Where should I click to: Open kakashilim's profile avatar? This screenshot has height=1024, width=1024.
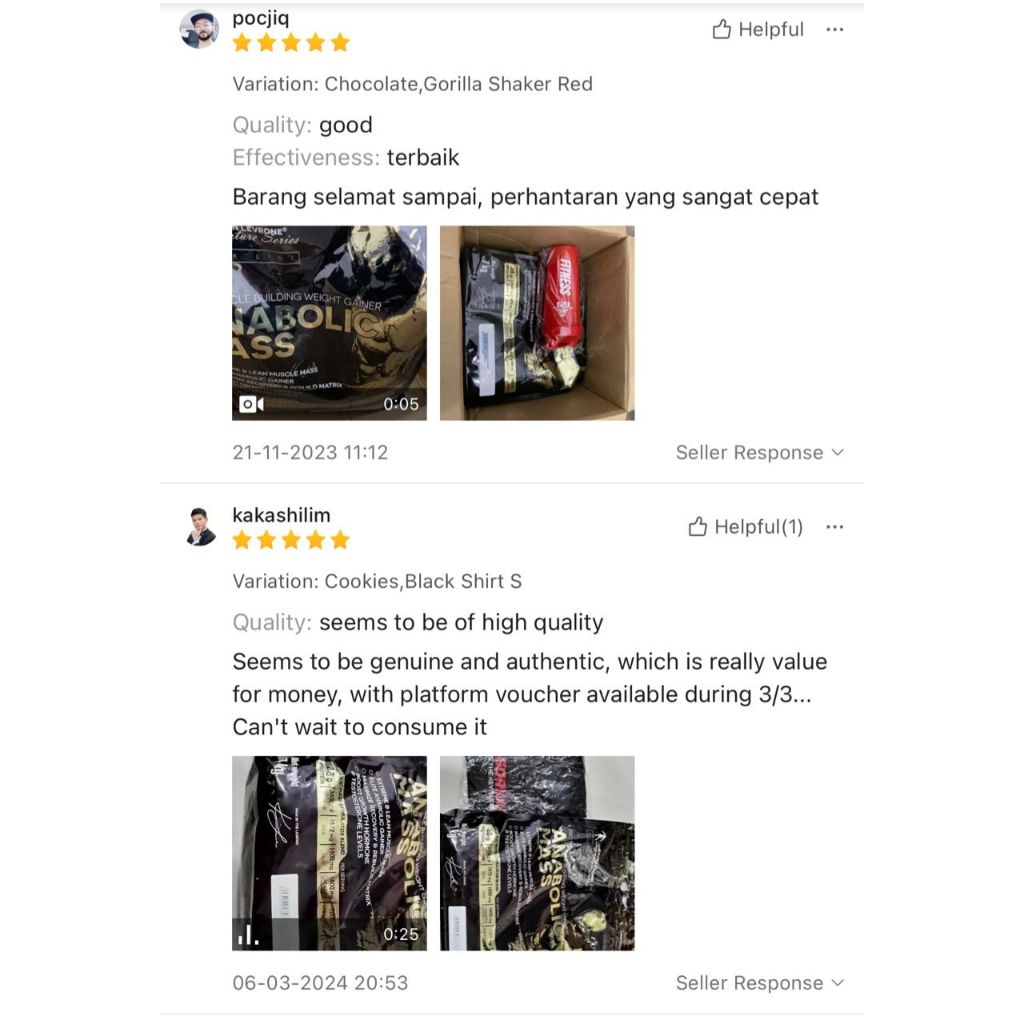pos(199,526)
